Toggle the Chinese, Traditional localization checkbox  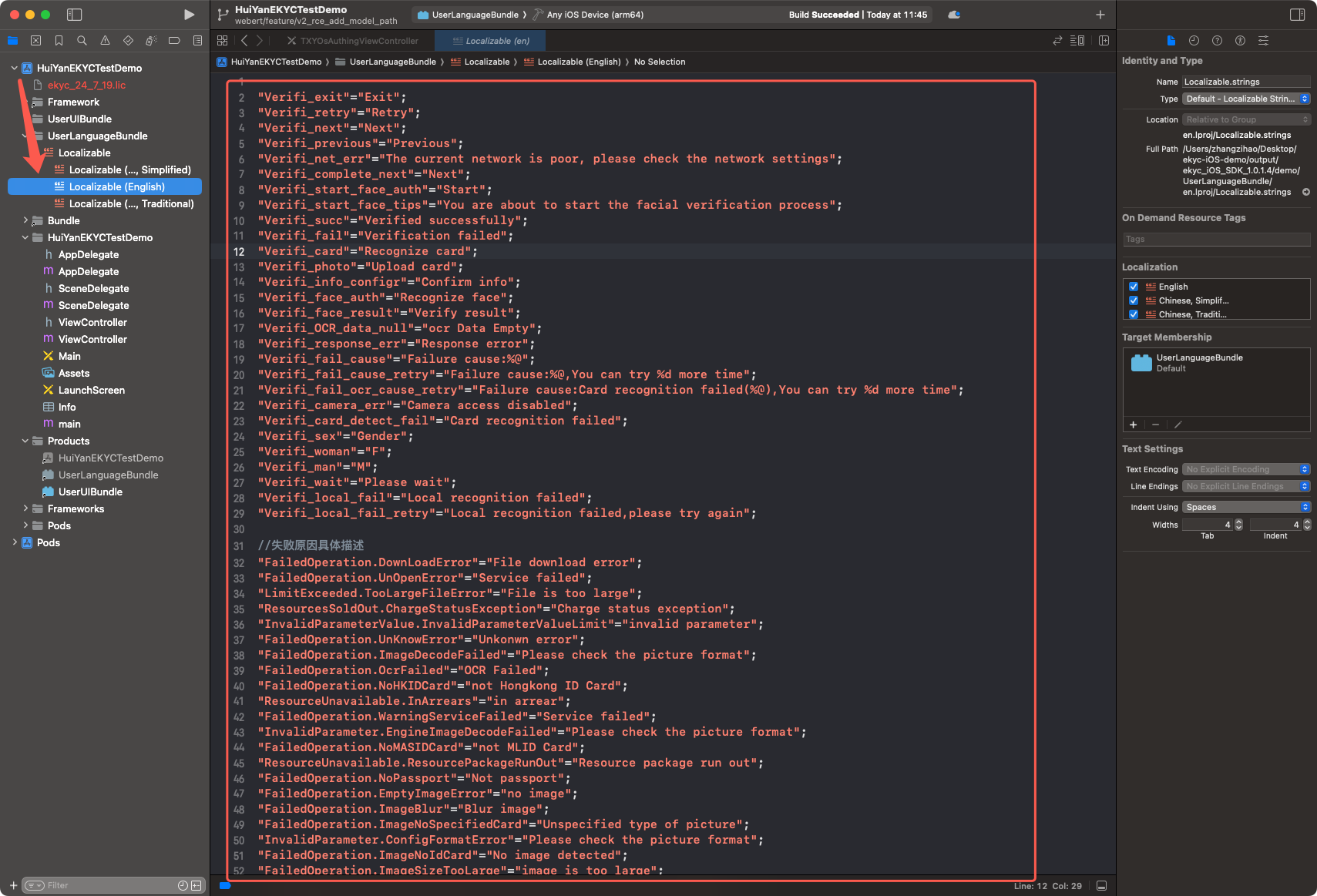[1134, 314]
